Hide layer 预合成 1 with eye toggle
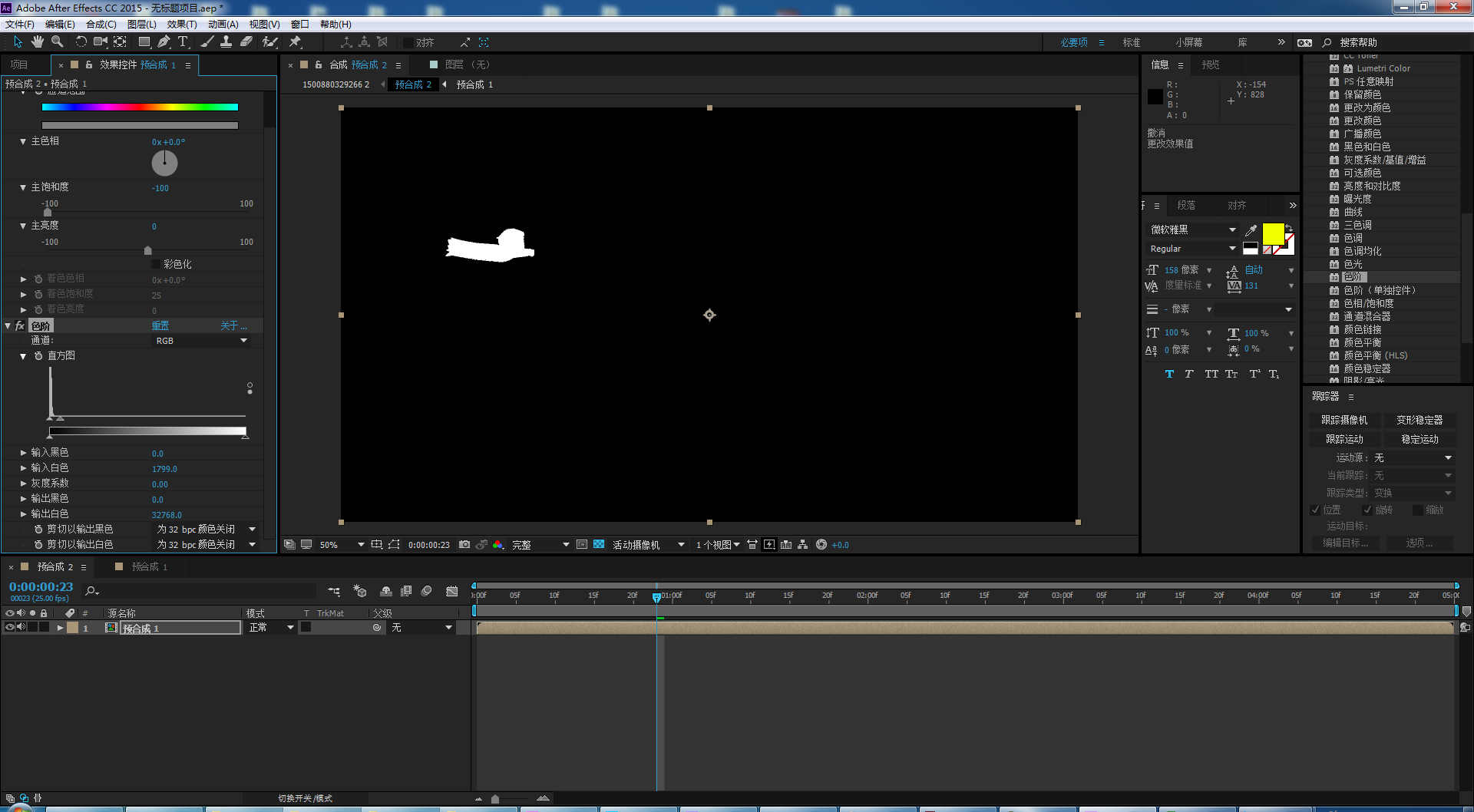 (10, 628)
